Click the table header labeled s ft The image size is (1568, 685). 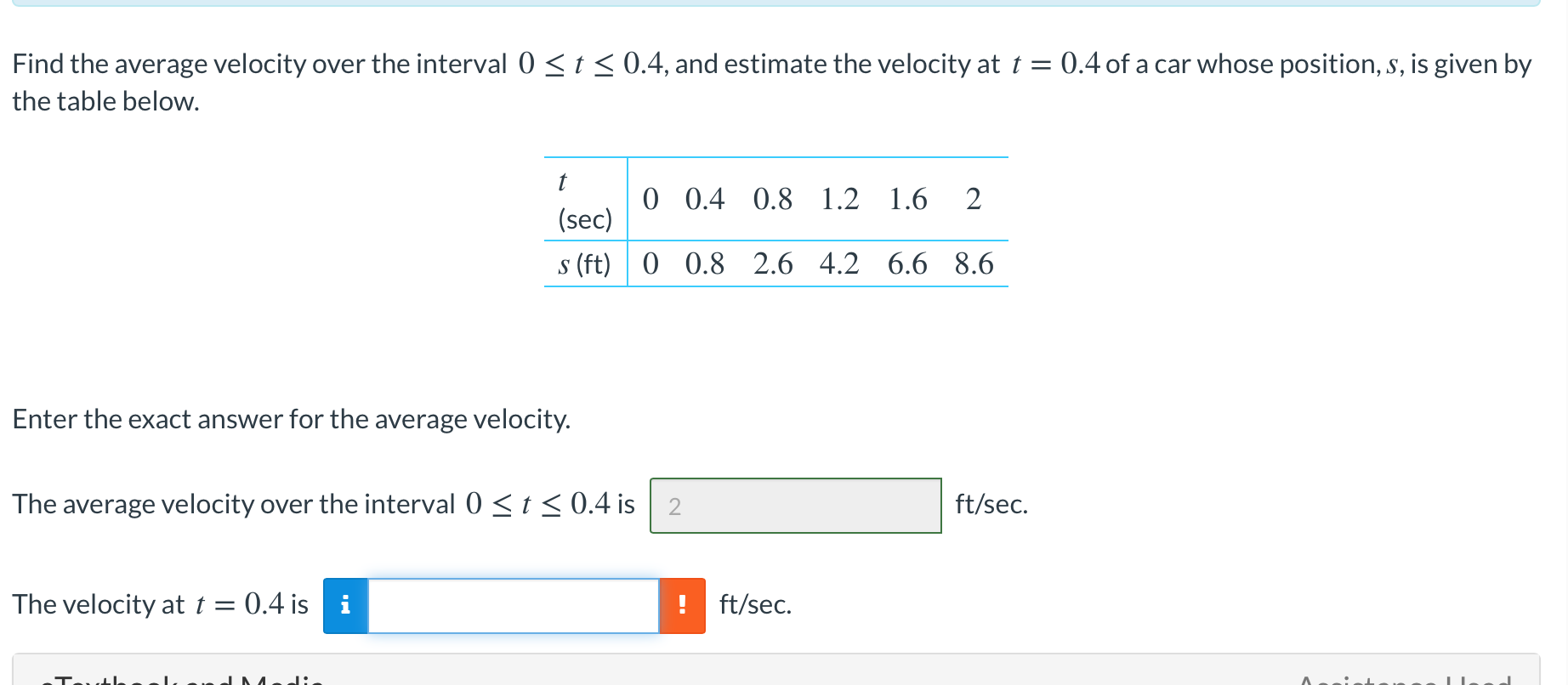[x=584, y=263]
